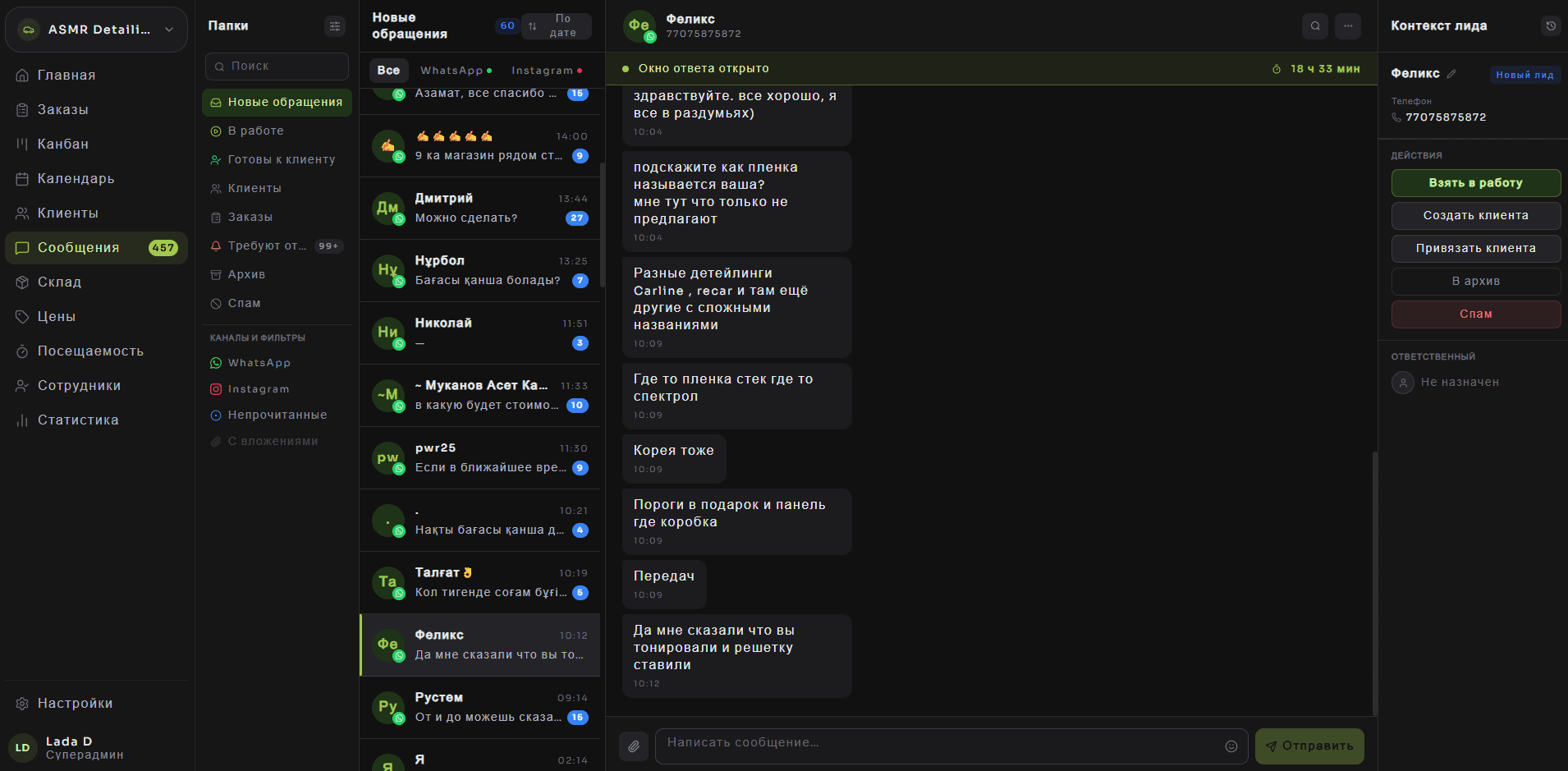The width and height of the screenshot is (1568, 771).
Task: Attach a file with paperclip icon
Action: [634, 746]
